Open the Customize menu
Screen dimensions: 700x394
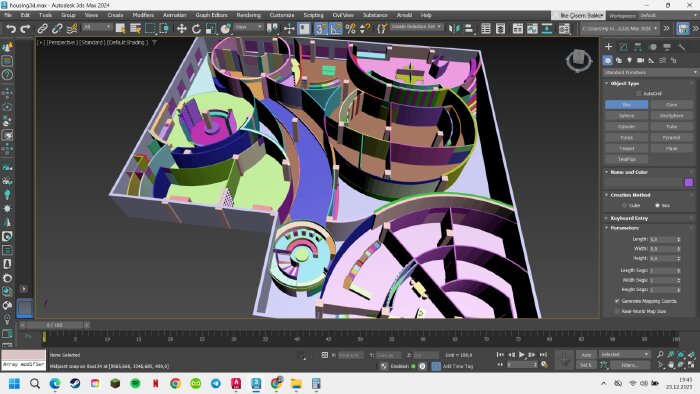pyautogui.click(x=282, y=15)
